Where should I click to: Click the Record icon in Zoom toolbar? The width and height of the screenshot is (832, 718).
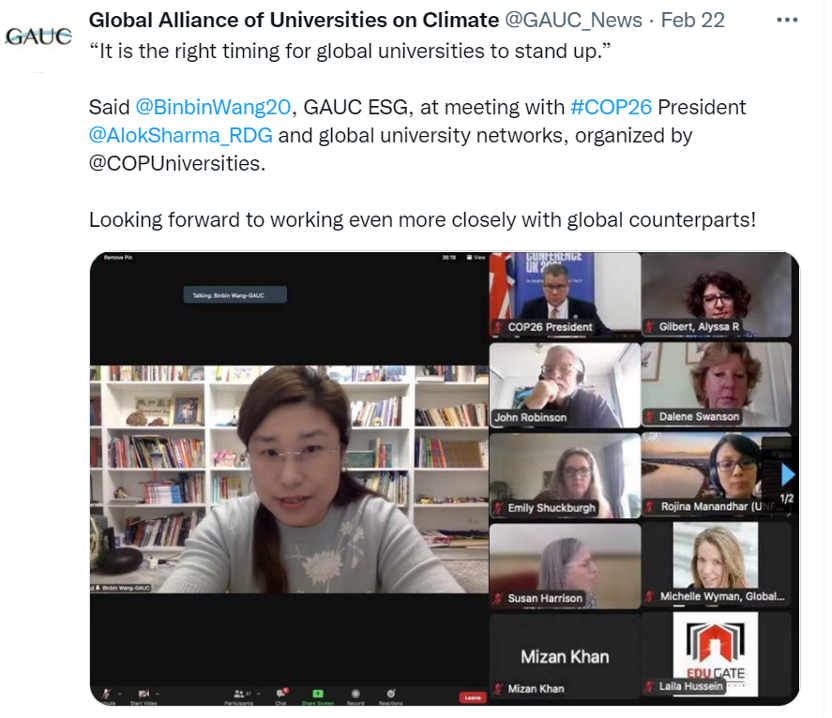(x=356, y=693)
